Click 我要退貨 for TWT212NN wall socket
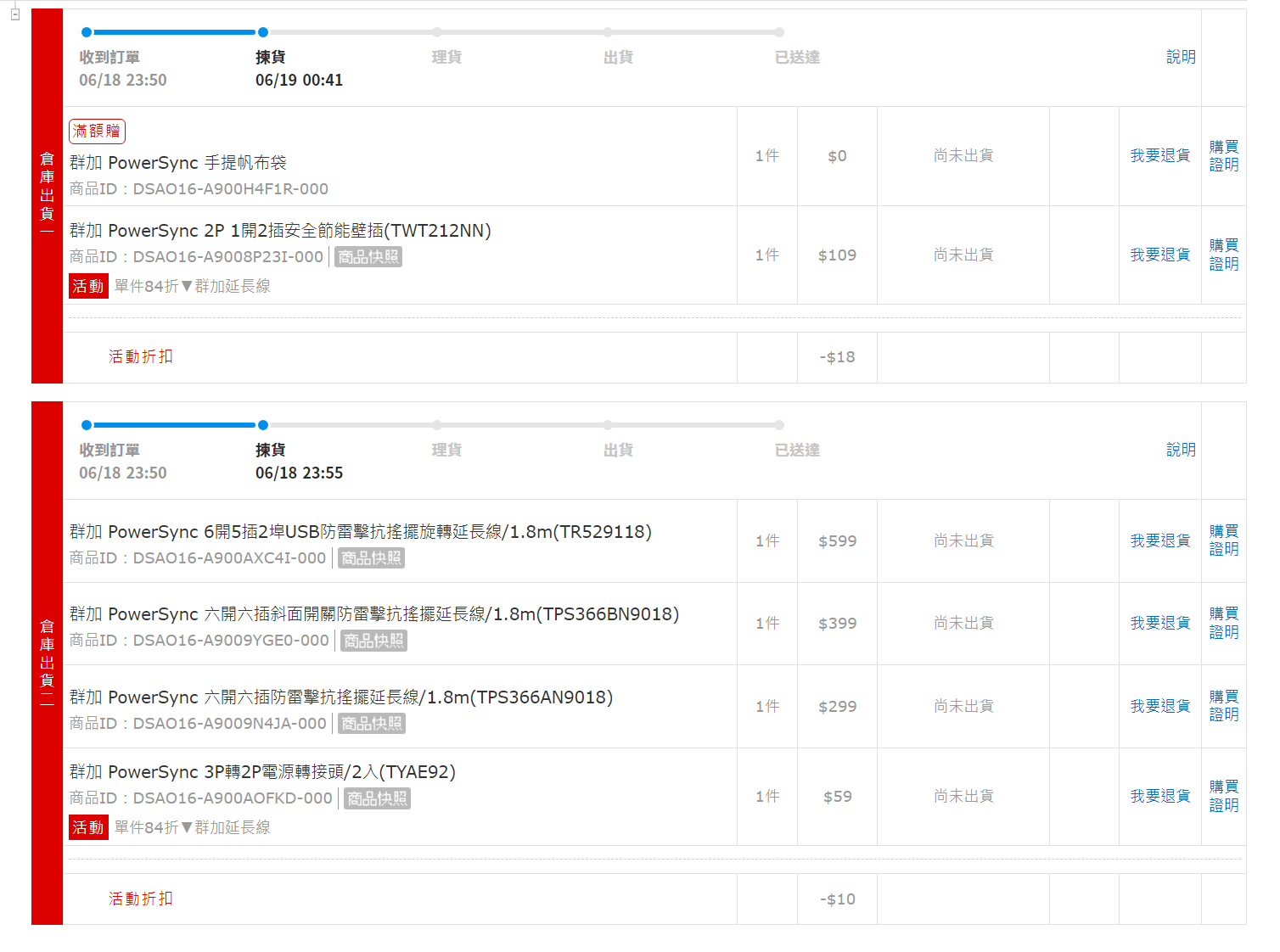The height and width of the screenshot is (952, 1280). tap(1159, 255)
